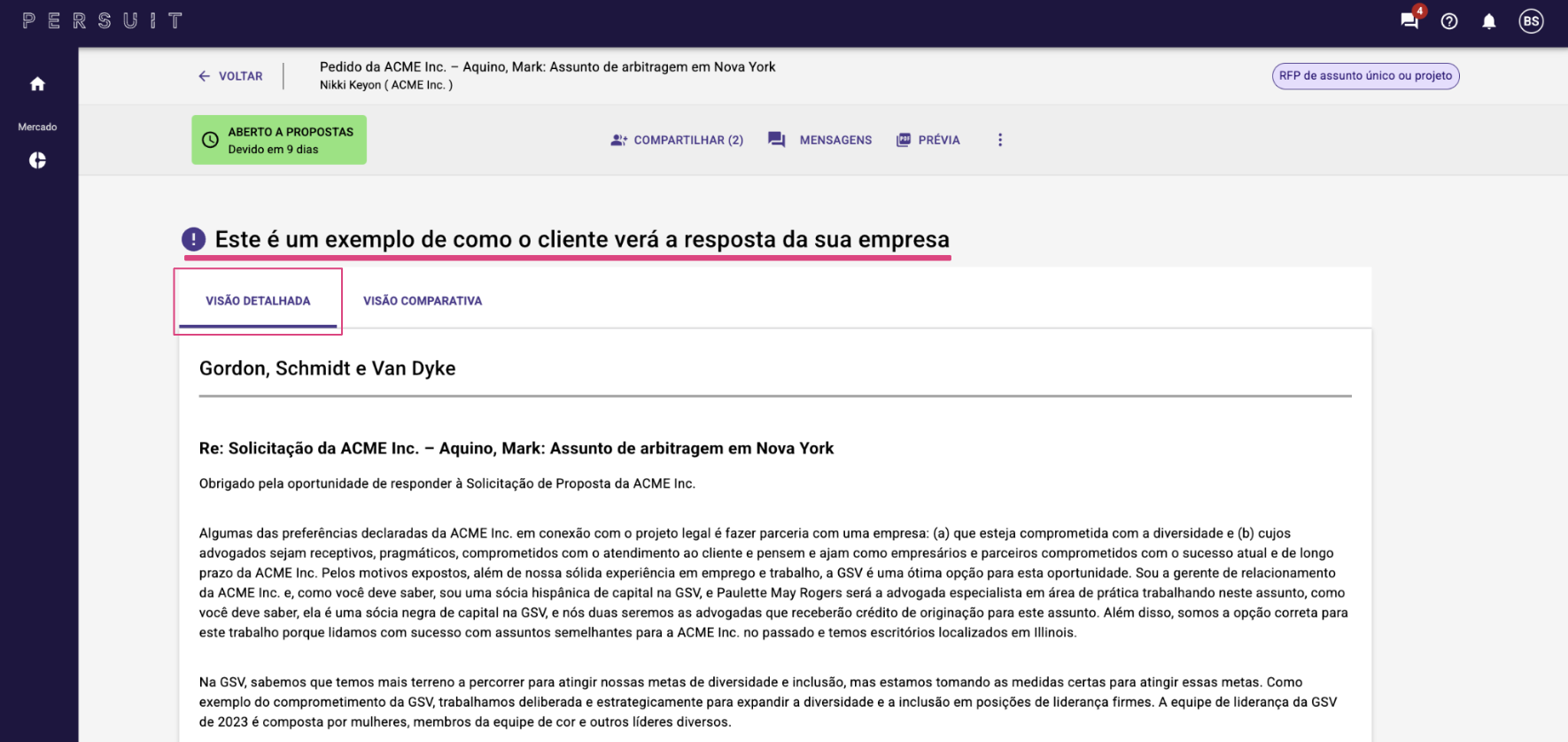The image size is (1568, 742).
Task: Click the ABERTO A PROPOSTAS status badge
Action: coord(279,140)
